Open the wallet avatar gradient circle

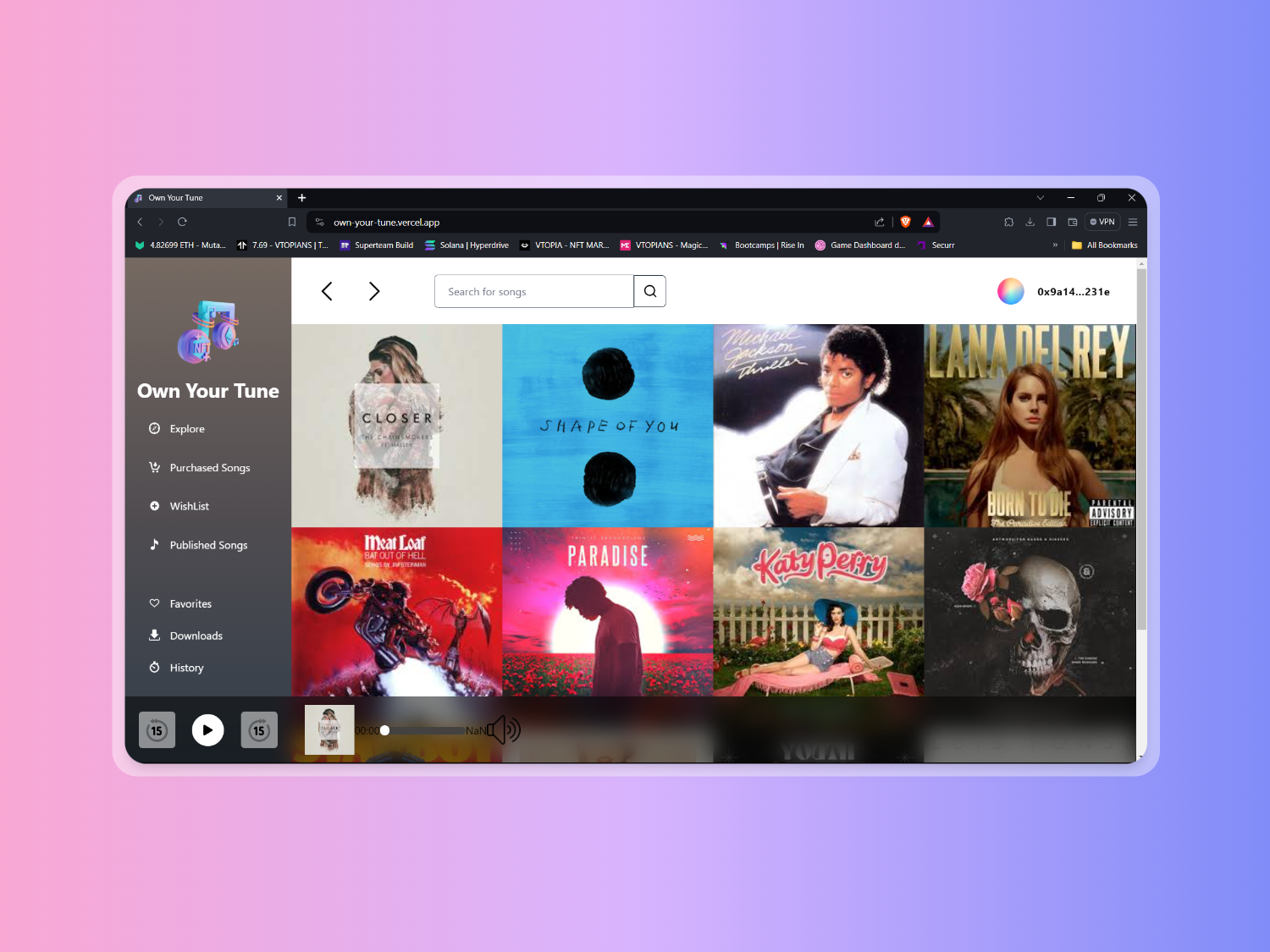tap(1010, 291)
